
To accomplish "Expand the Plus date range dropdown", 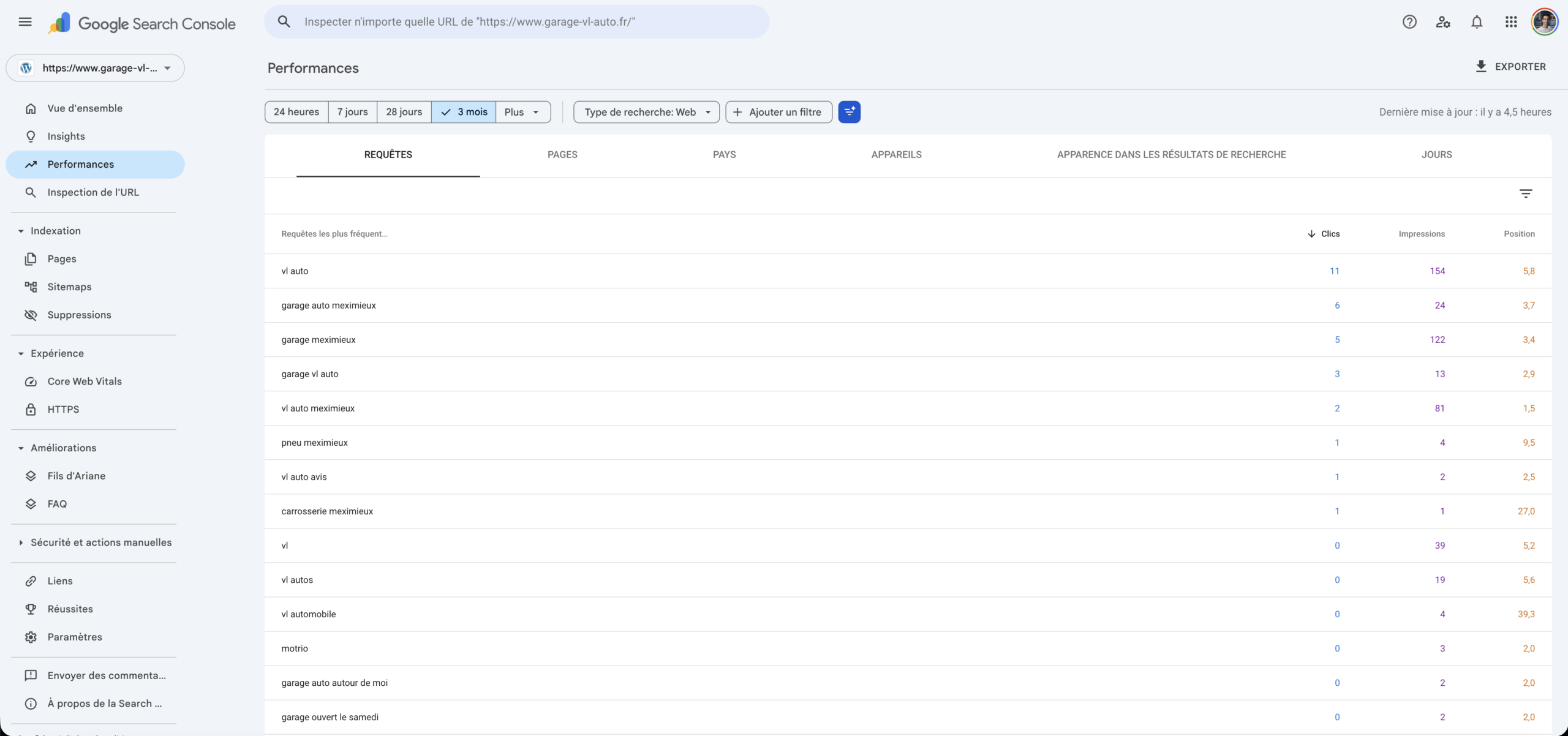I will pyautogui.click(x=522, y=112).
